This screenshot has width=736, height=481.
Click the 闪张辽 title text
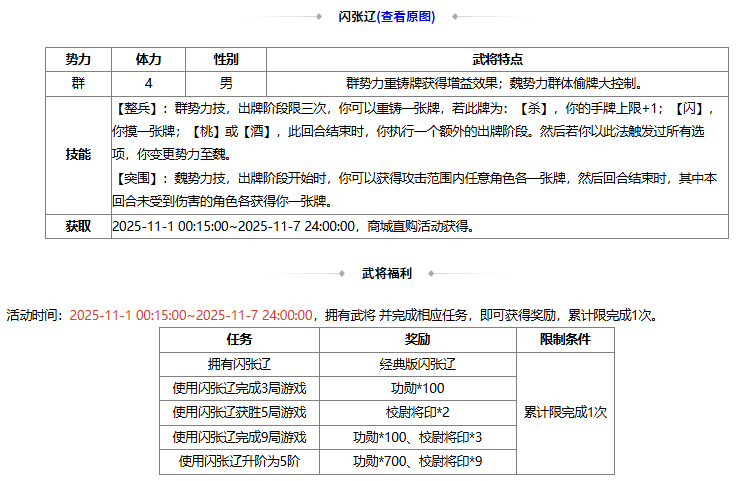357,17
